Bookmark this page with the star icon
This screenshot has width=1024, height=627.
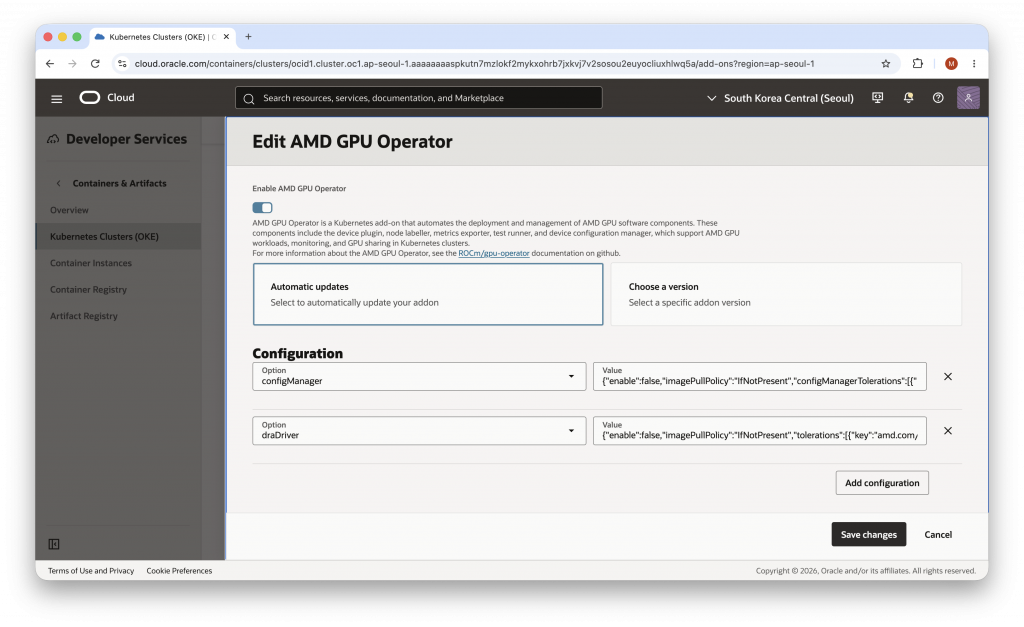pyautogui.click(x=886, y=63)
